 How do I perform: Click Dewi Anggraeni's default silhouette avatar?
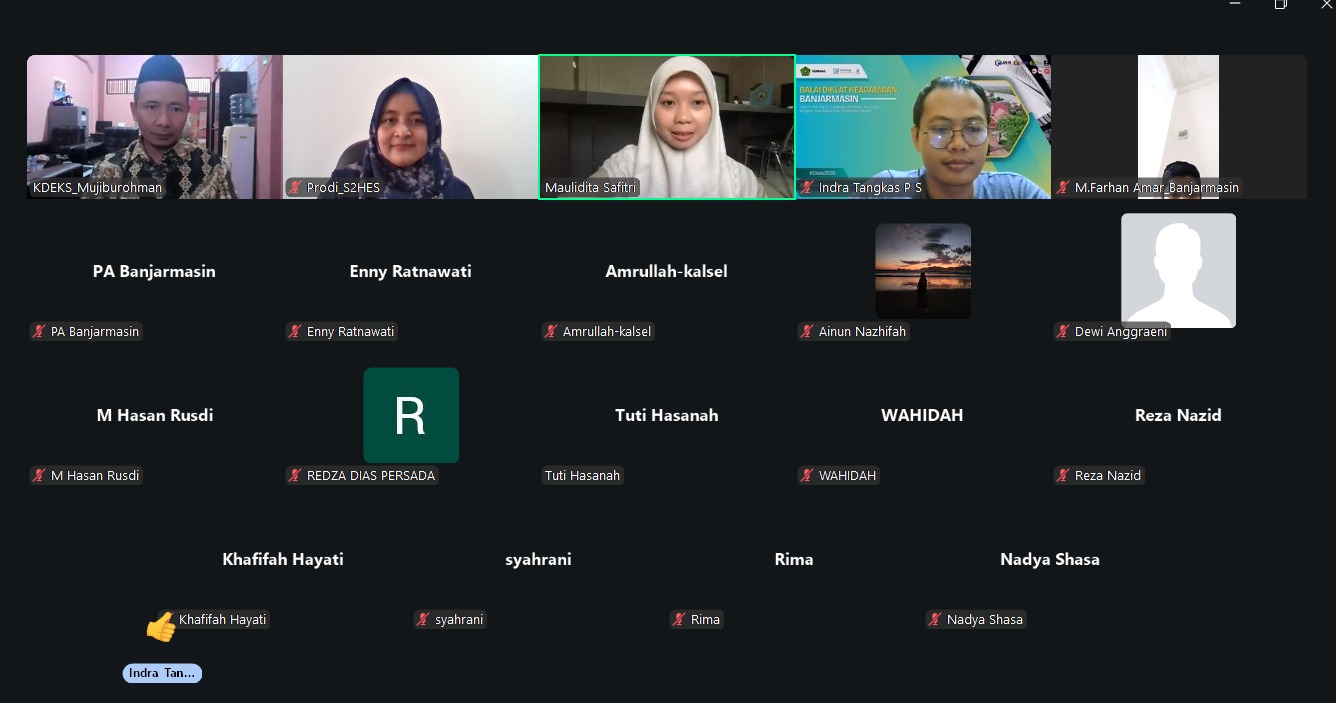pos(1178,270)
